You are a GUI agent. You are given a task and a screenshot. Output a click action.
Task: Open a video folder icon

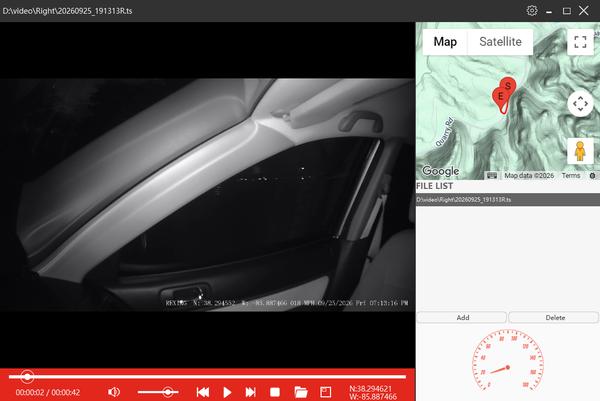coord(301,392)
